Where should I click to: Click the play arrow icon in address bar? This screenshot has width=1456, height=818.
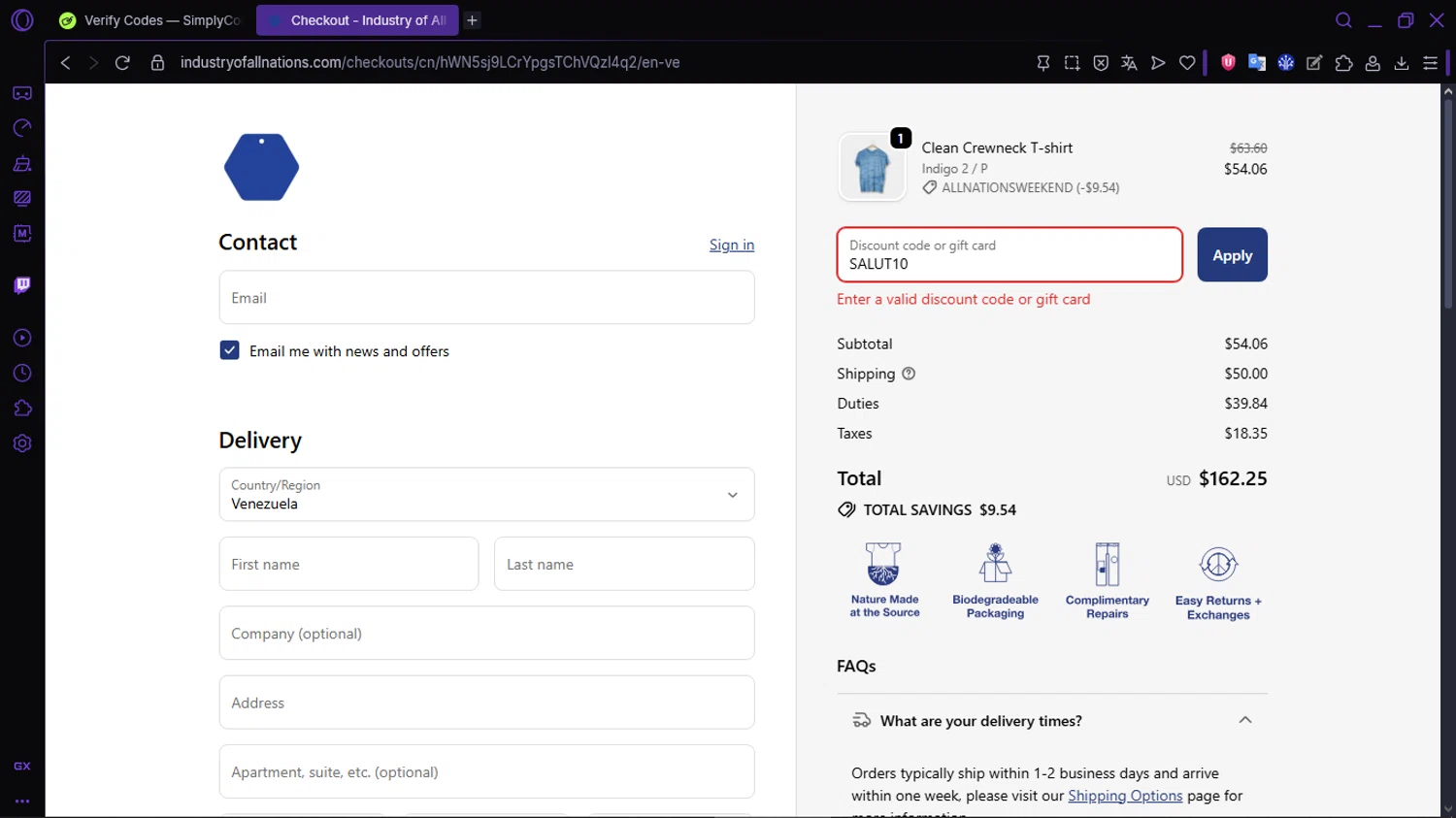point(1158,63)
